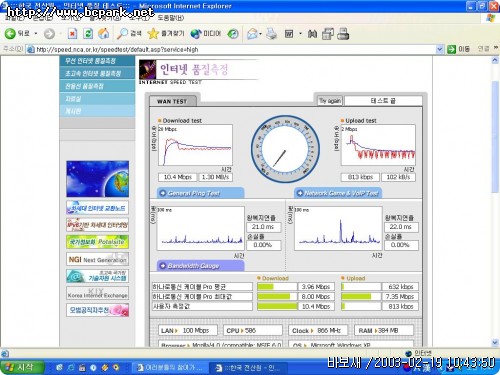Click the 테스트 끝 status field
This screenshot has height=375, width=500.
tap(383, 101)
